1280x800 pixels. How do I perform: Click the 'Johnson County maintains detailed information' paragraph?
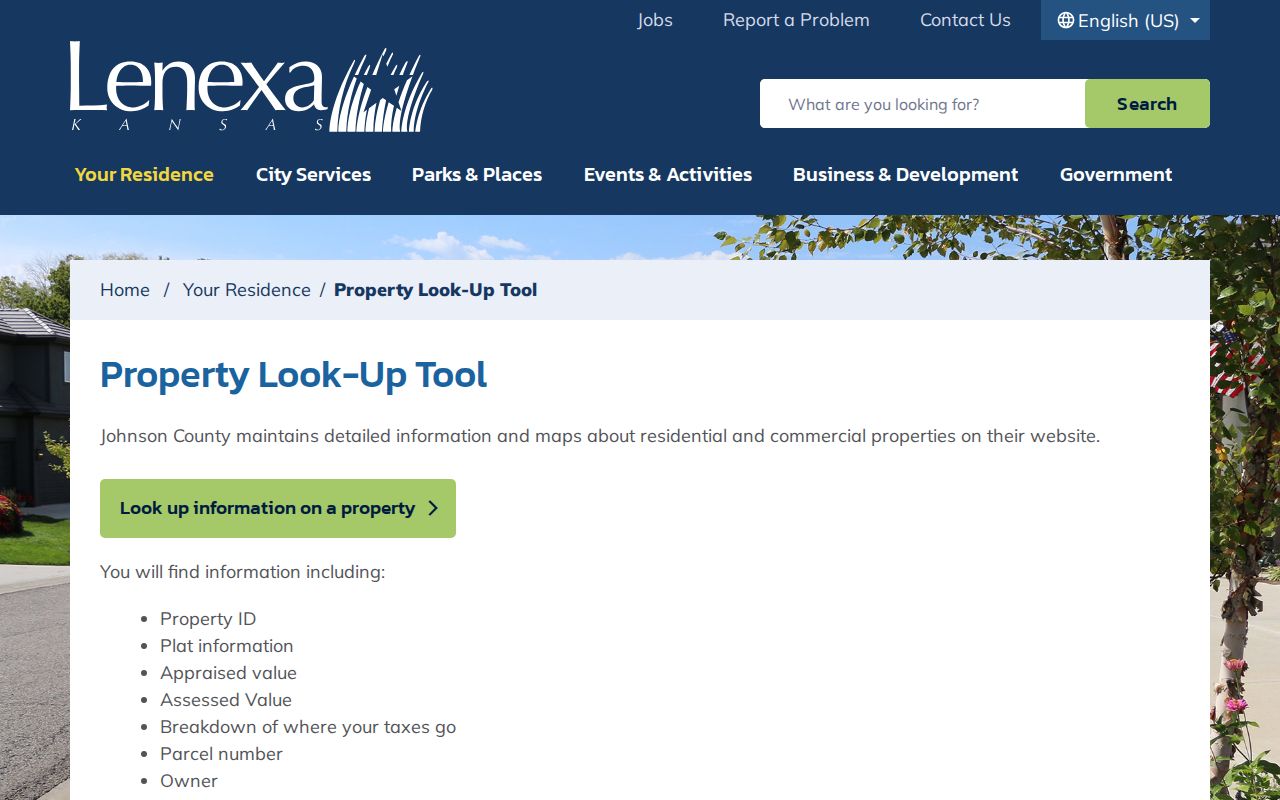(600, 436)
